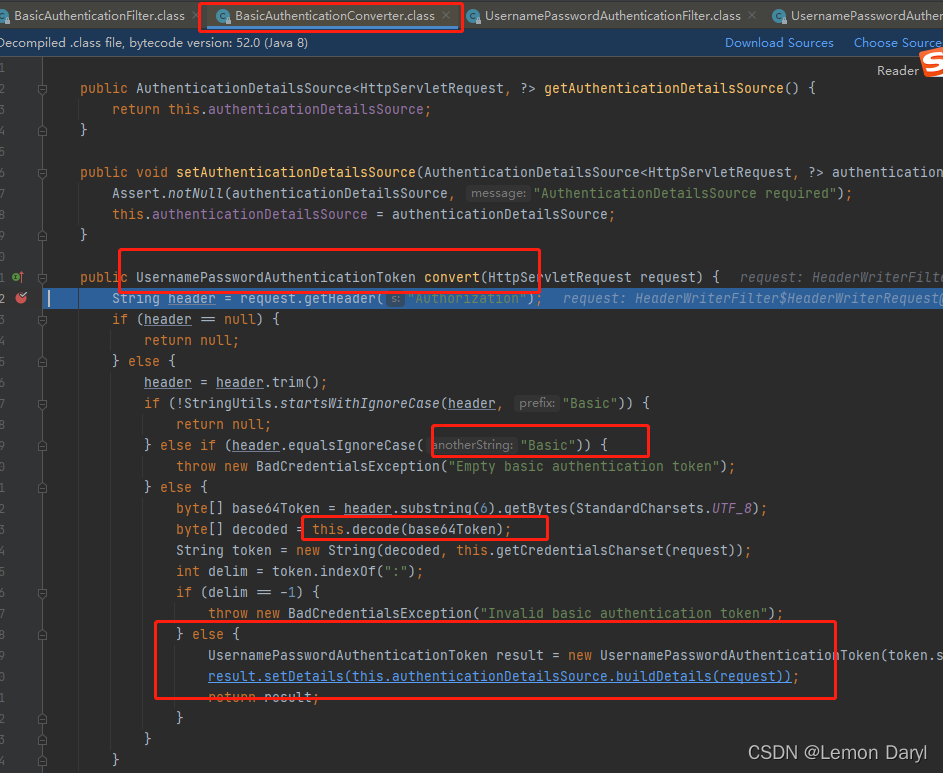Image resolution: width=943 pixels, height=773 pixels.
Task: Close the UsernamePasswordAuthenticationFilter.class tab
Action: (752, 16)
